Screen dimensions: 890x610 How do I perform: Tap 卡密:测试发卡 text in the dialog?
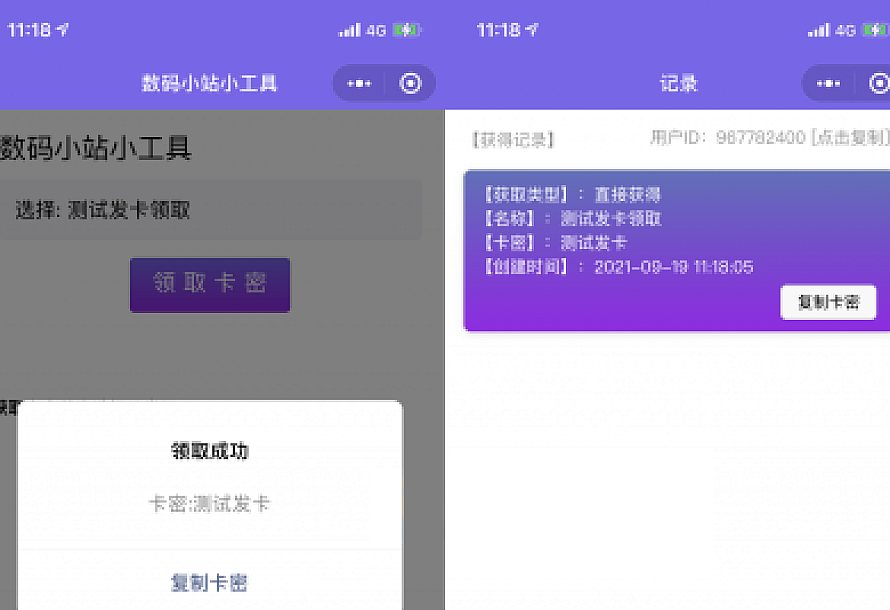click(210, 504)
